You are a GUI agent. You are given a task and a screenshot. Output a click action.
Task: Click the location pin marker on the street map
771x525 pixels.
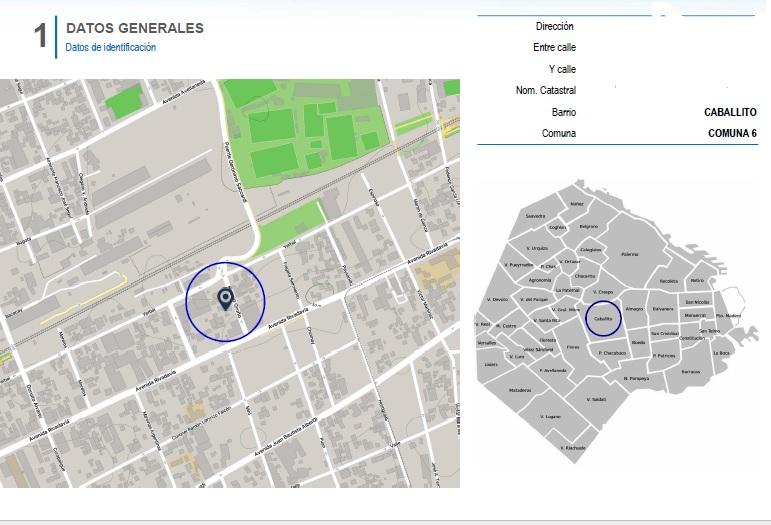(x=225, y=299)
